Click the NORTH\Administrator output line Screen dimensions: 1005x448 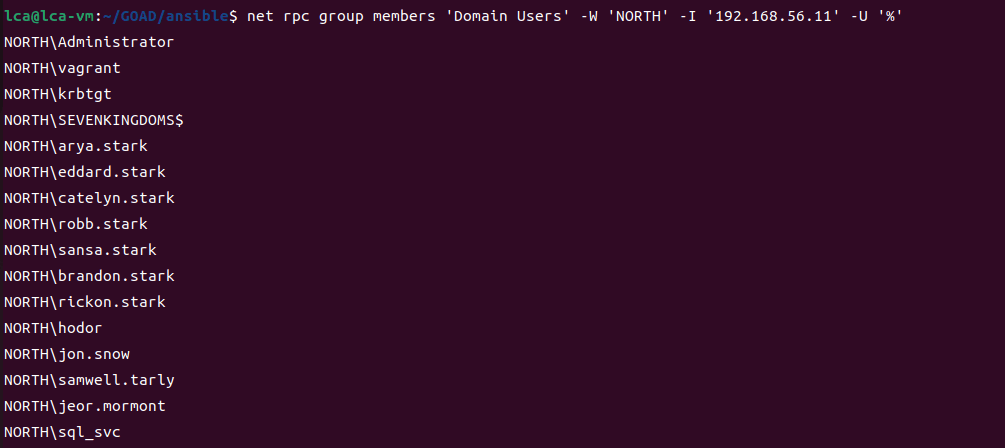(x=89, y=42)
